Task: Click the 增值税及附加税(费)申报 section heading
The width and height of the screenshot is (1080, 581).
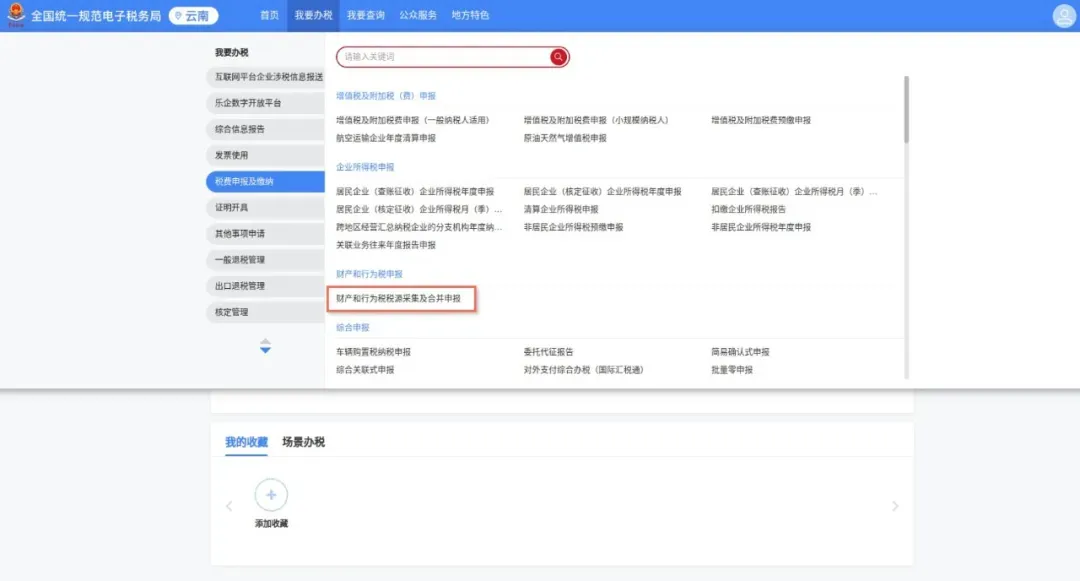Action: [386, 96]
